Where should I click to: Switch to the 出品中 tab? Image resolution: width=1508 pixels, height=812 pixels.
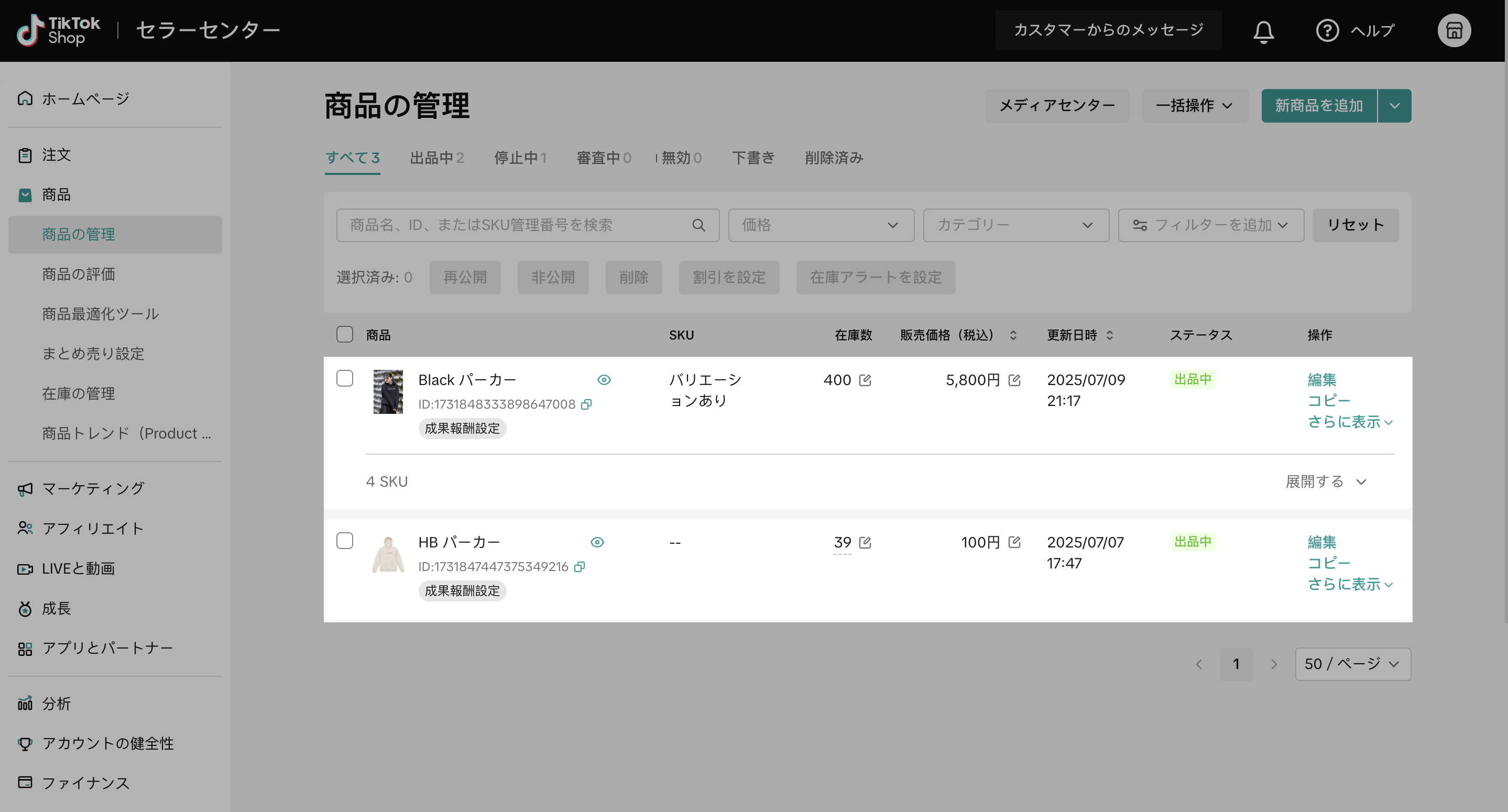point(436,158)
